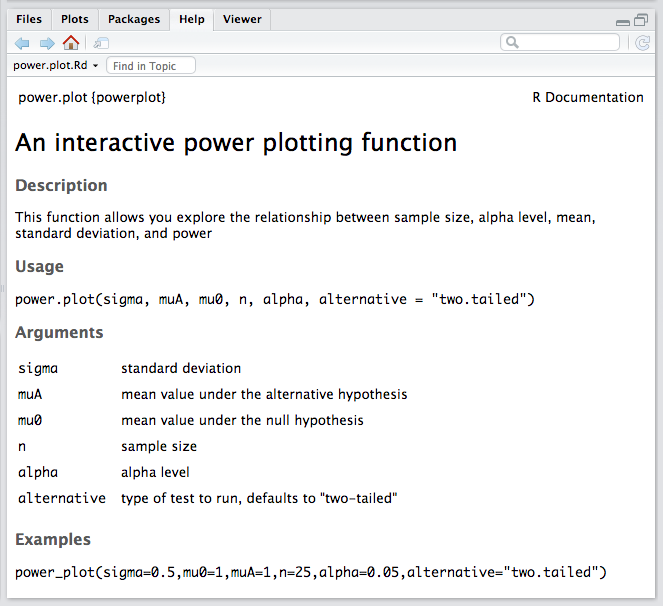Open the Help home page
663x606 pixels.
point(71,43)
